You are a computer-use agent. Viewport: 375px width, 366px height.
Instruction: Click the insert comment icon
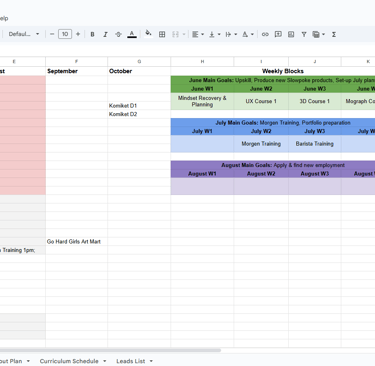point(278,34)
